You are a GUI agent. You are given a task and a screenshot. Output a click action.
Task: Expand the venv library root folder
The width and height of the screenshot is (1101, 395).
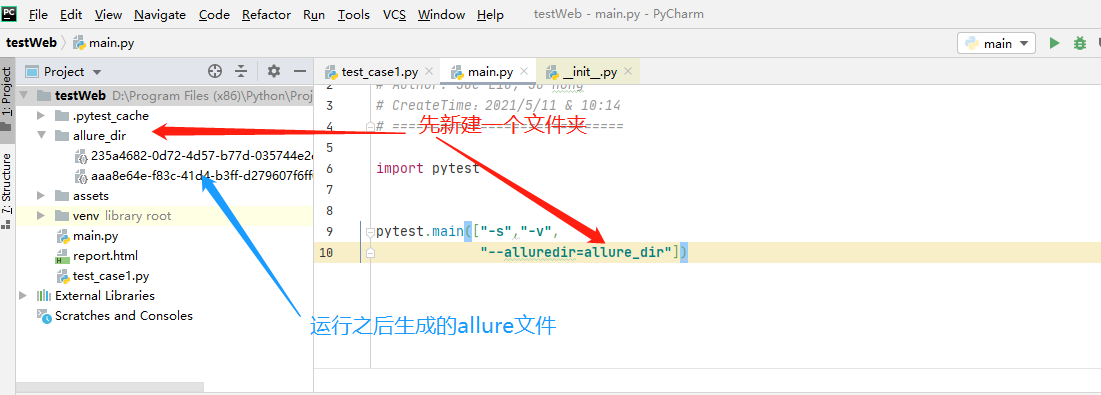41,215
